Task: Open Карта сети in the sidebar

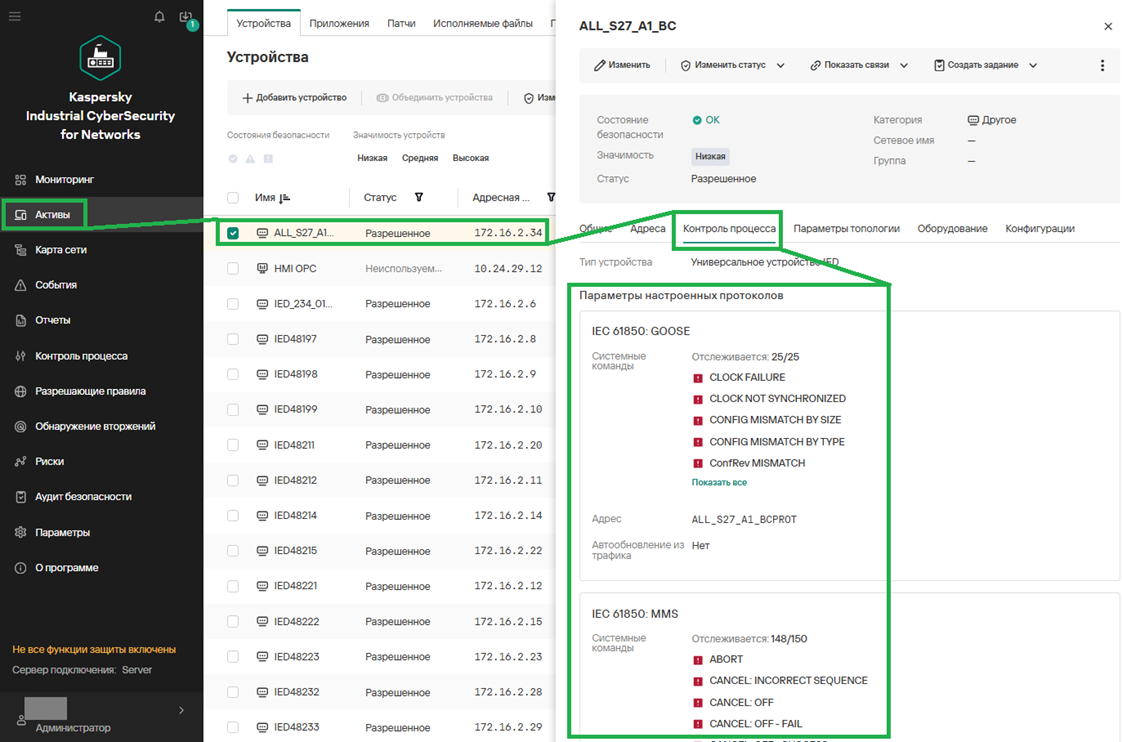Action: (61, 250)
